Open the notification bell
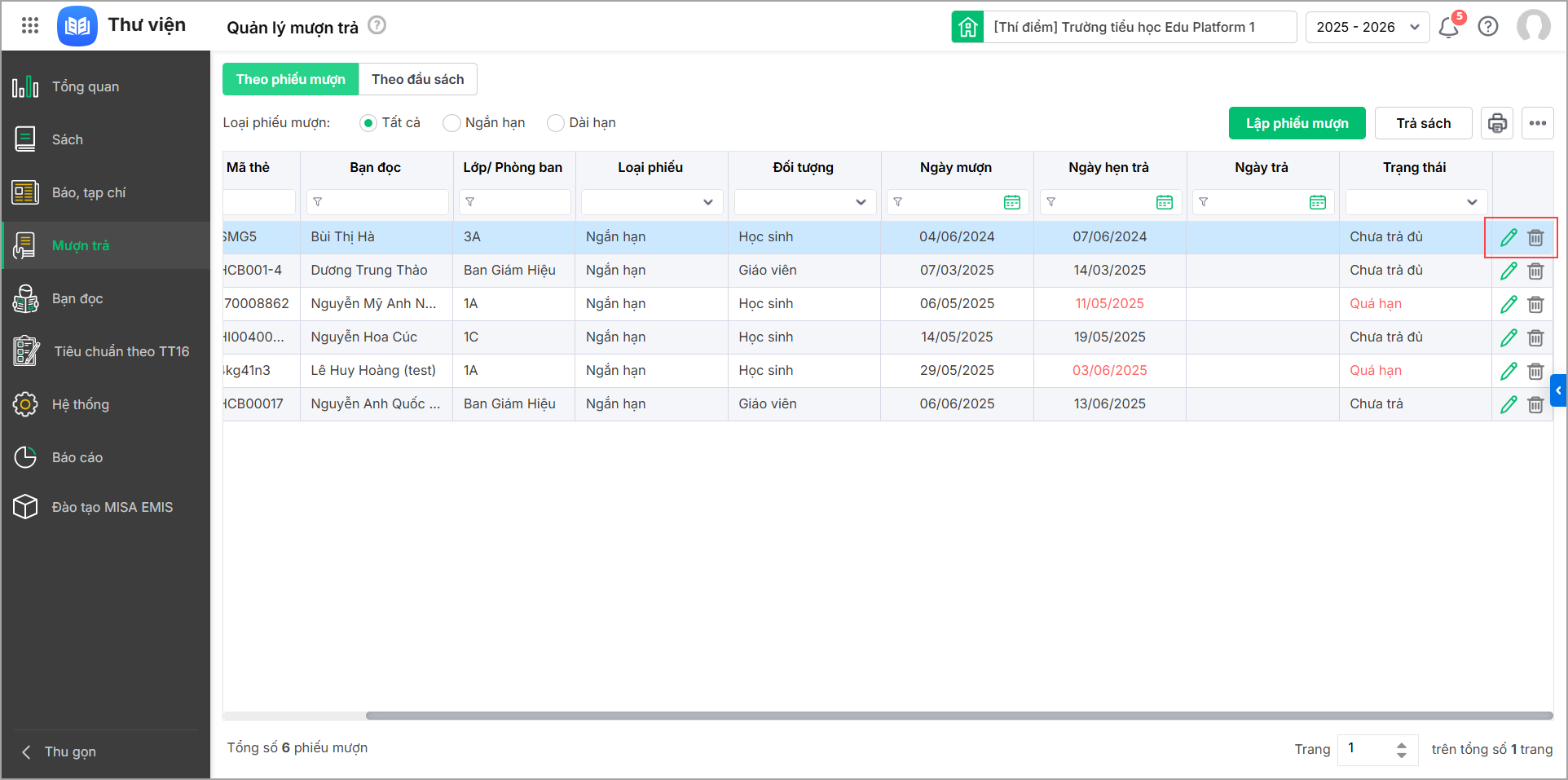 pos(1448,27)
